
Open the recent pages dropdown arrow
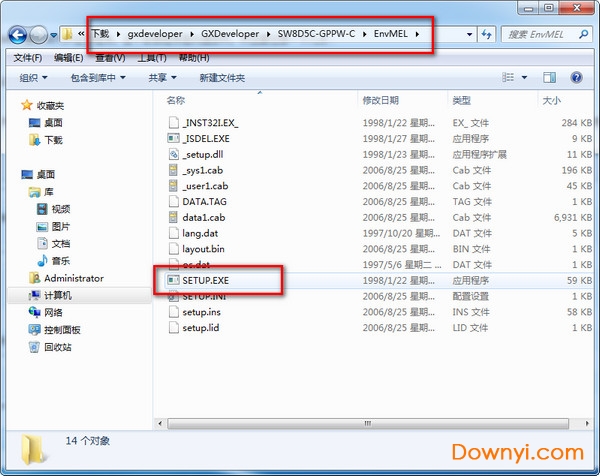pyautogui.click(x=54, y=35)
